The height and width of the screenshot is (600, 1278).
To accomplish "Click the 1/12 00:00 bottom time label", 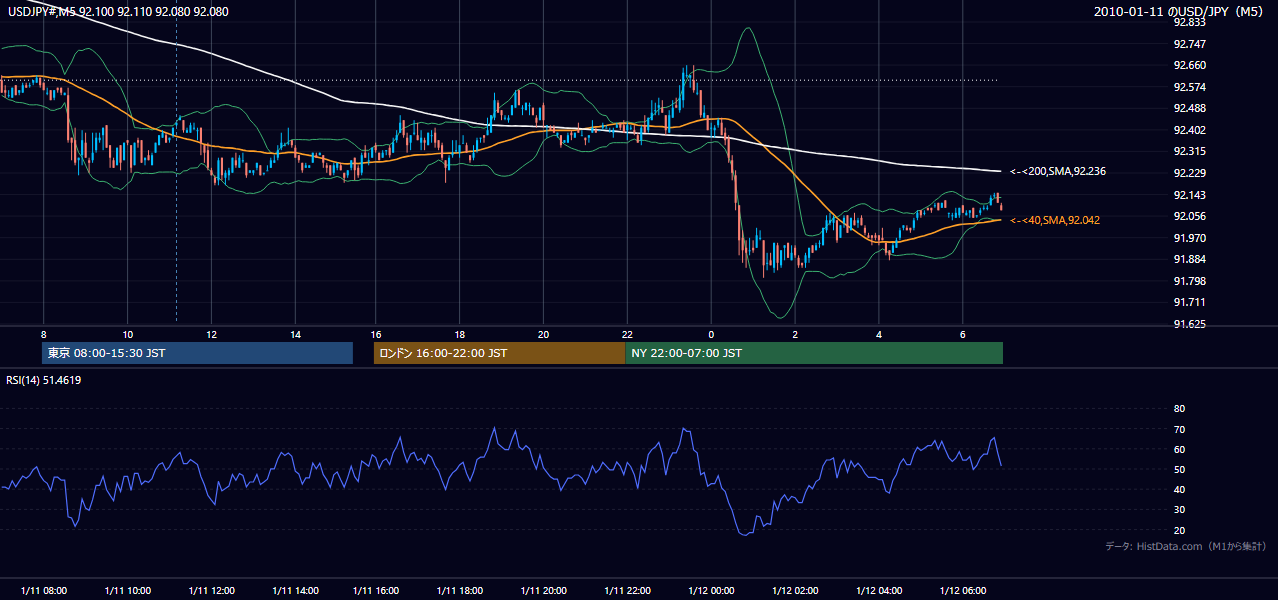I will pyautogui.click(x=712, y=591).
